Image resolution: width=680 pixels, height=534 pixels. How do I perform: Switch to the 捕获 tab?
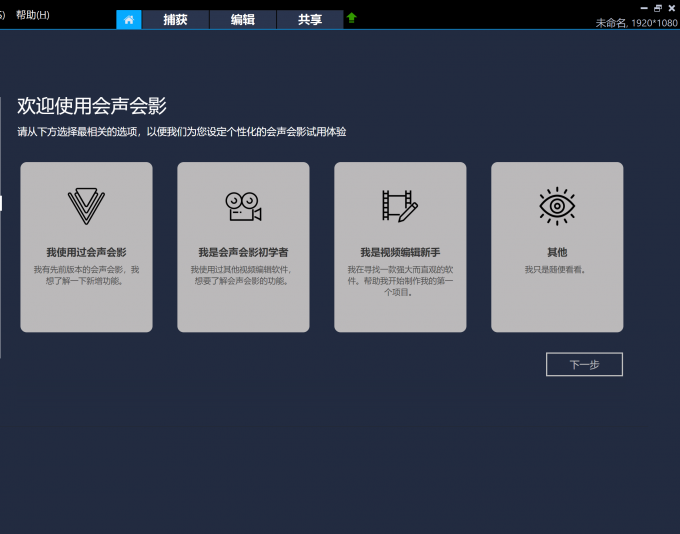pos(176,20)
